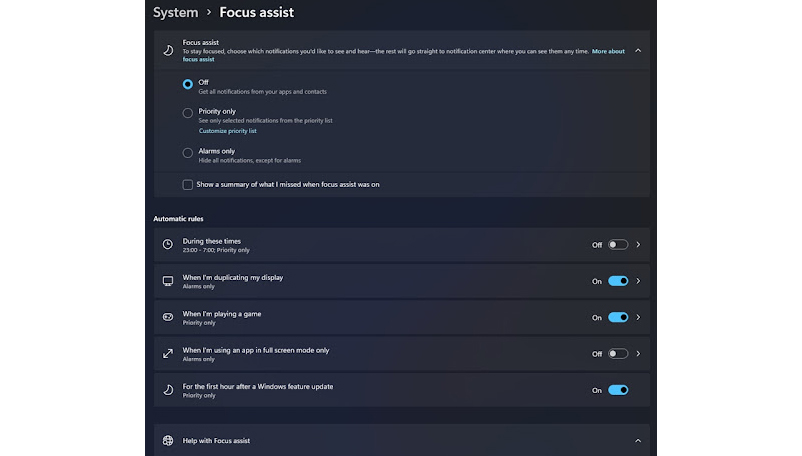Screen dimensions: 802x456
Task: Click the moon icon beside Focus assist header
Action: (168, 50)
